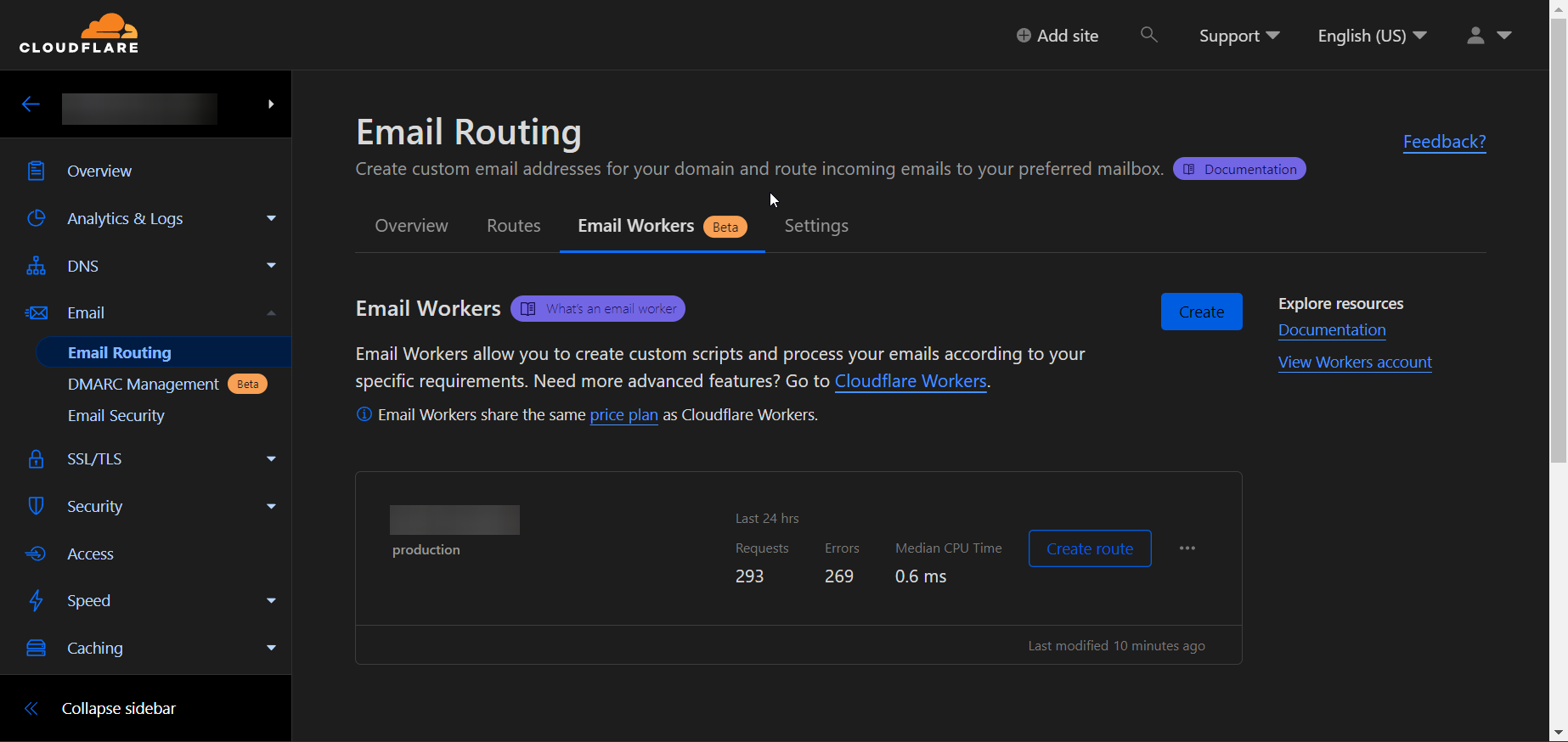The image size is (1568, 742).
Task: Click the plus icon for Add site
Action: coord(1024,36)
